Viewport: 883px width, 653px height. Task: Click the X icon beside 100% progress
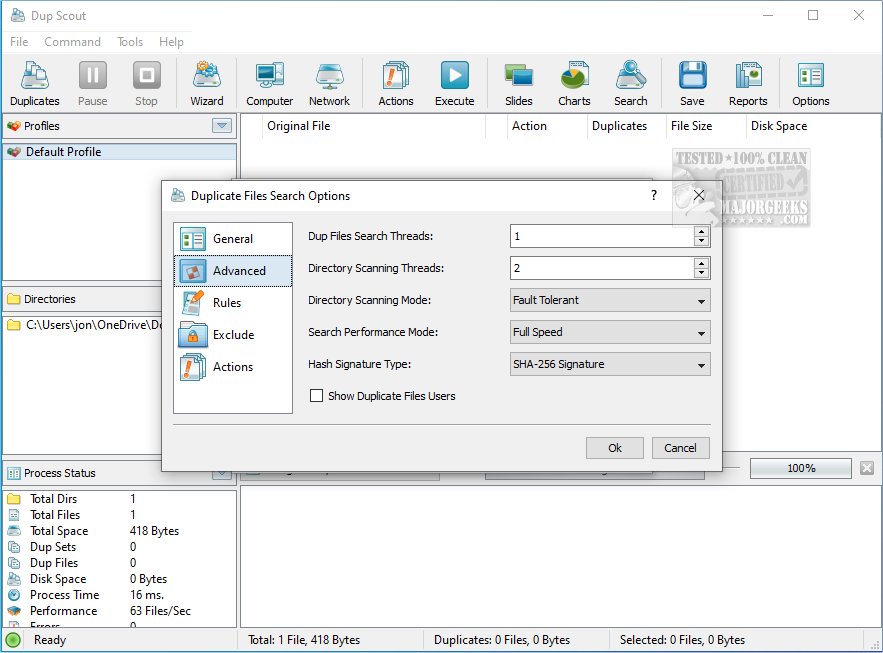point(867,468)
